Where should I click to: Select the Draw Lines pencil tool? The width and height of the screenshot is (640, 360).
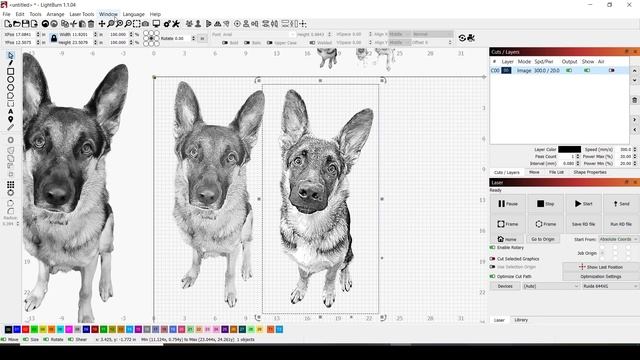point(11,63)
